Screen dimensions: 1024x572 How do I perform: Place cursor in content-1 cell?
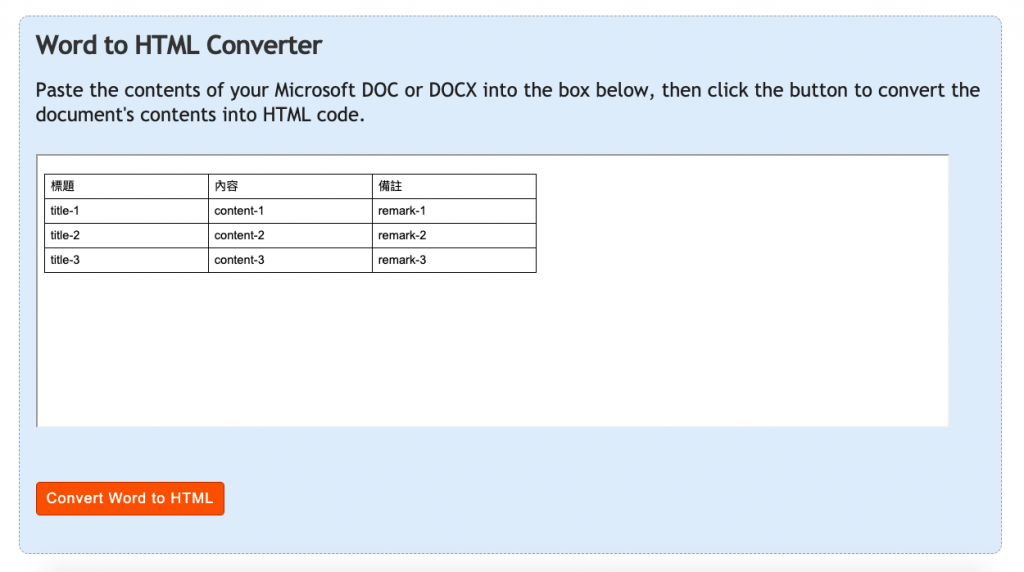290,211
